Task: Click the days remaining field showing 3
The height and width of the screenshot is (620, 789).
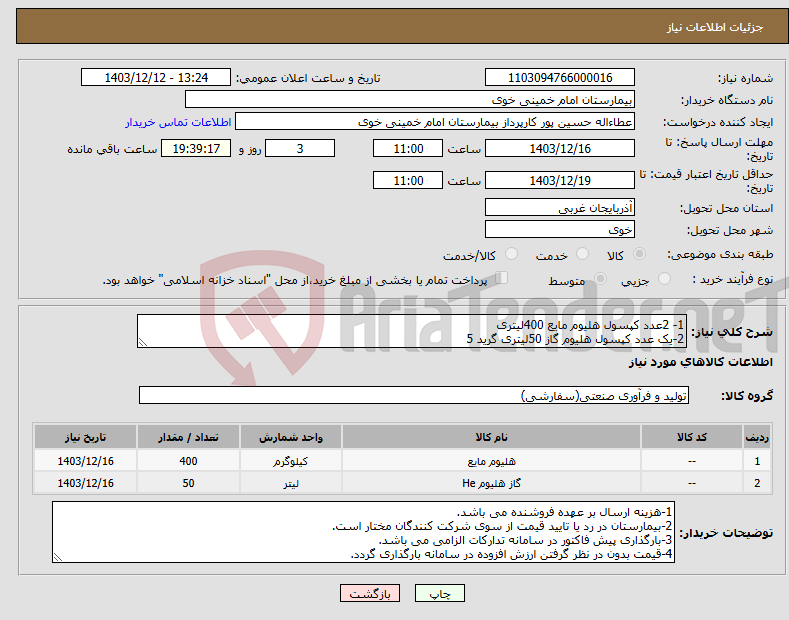Action: 300,148
